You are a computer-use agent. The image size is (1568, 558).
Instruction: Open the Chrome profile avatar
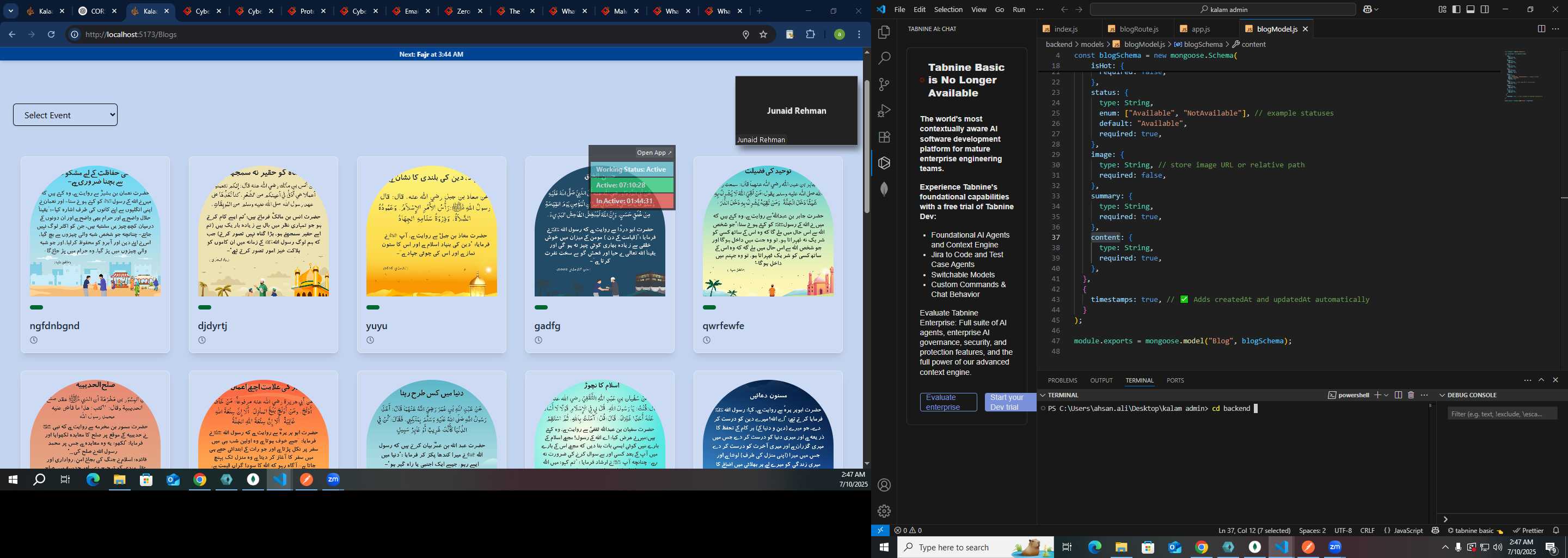[840, 35]
